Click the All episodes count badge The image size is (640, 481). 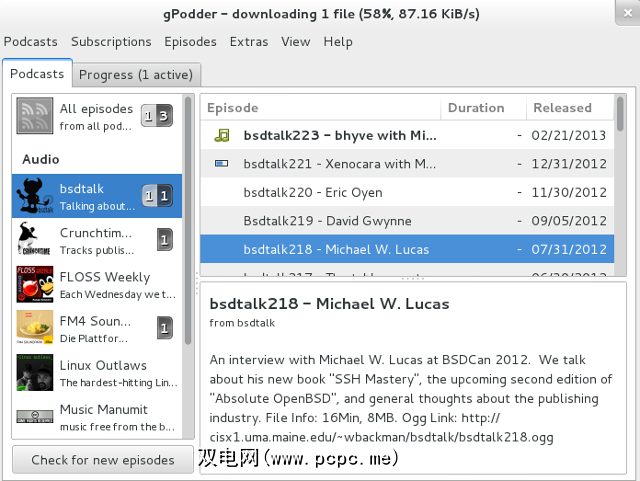[x=157, y=116]
